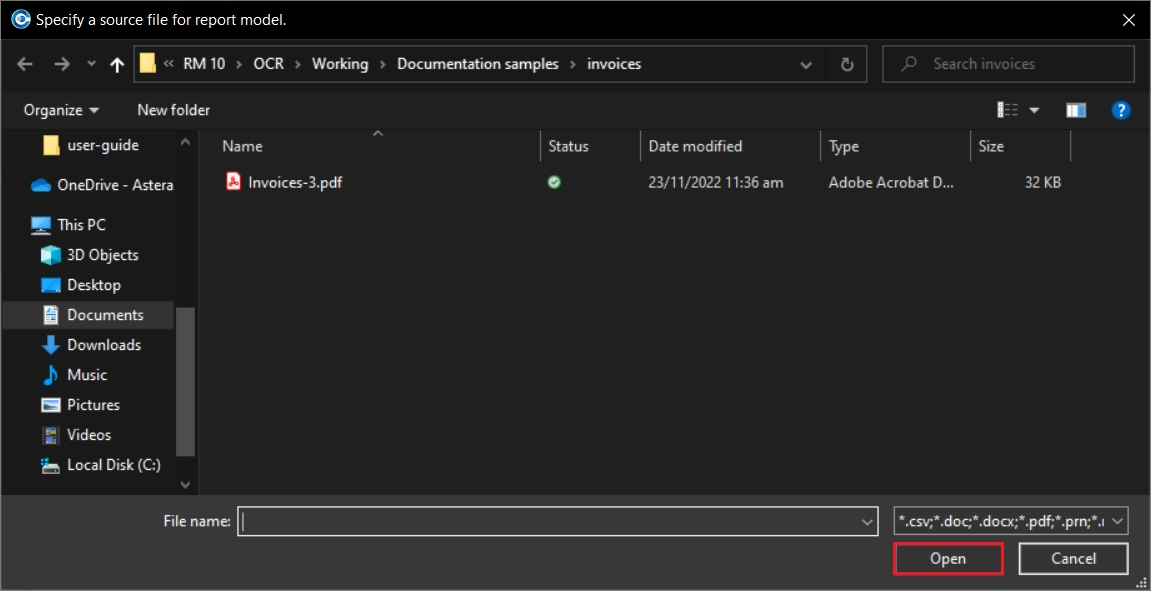Select the Invoices-3.pdf file

(295, 182)
